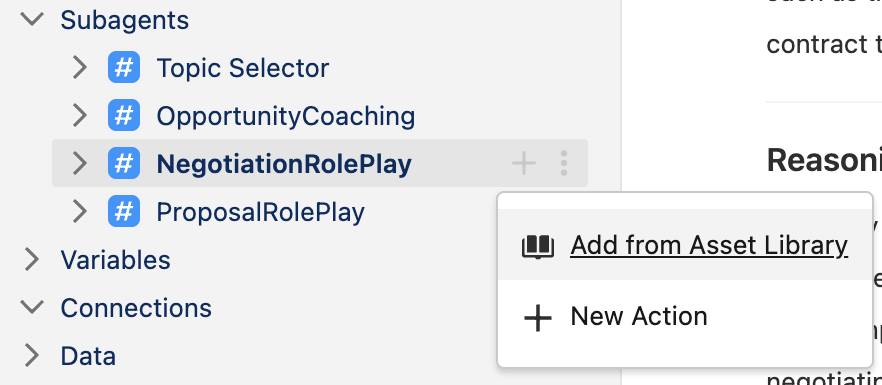The image size is (882, 385).
Task: Click the plus icon next to New Action
Action: pos(538,318)
